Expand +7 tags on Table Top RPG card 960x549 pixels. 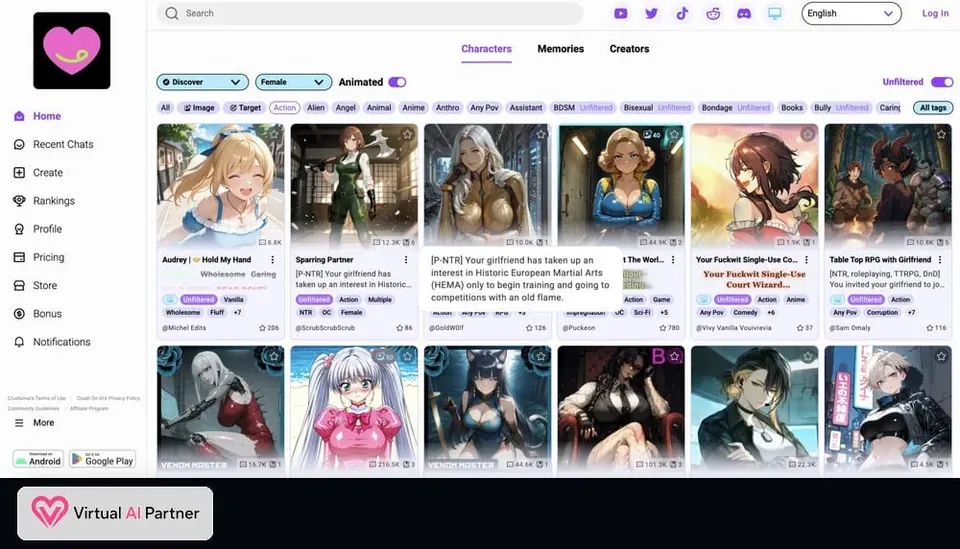(912, 313)
